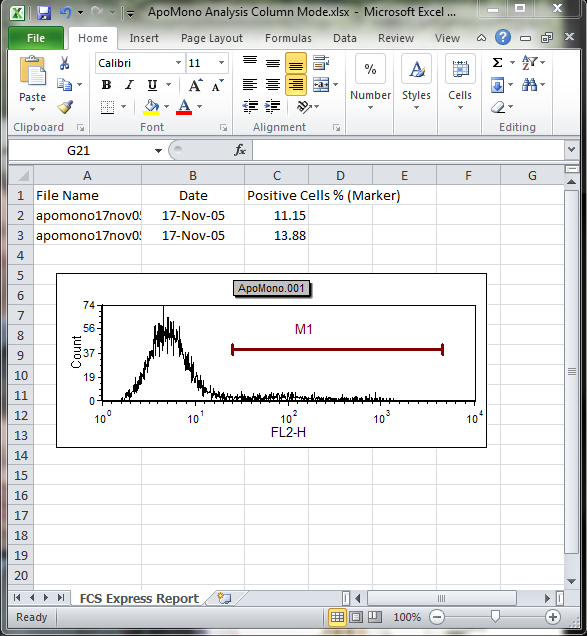
Task: Open the File tab
Action: point(36,38)
